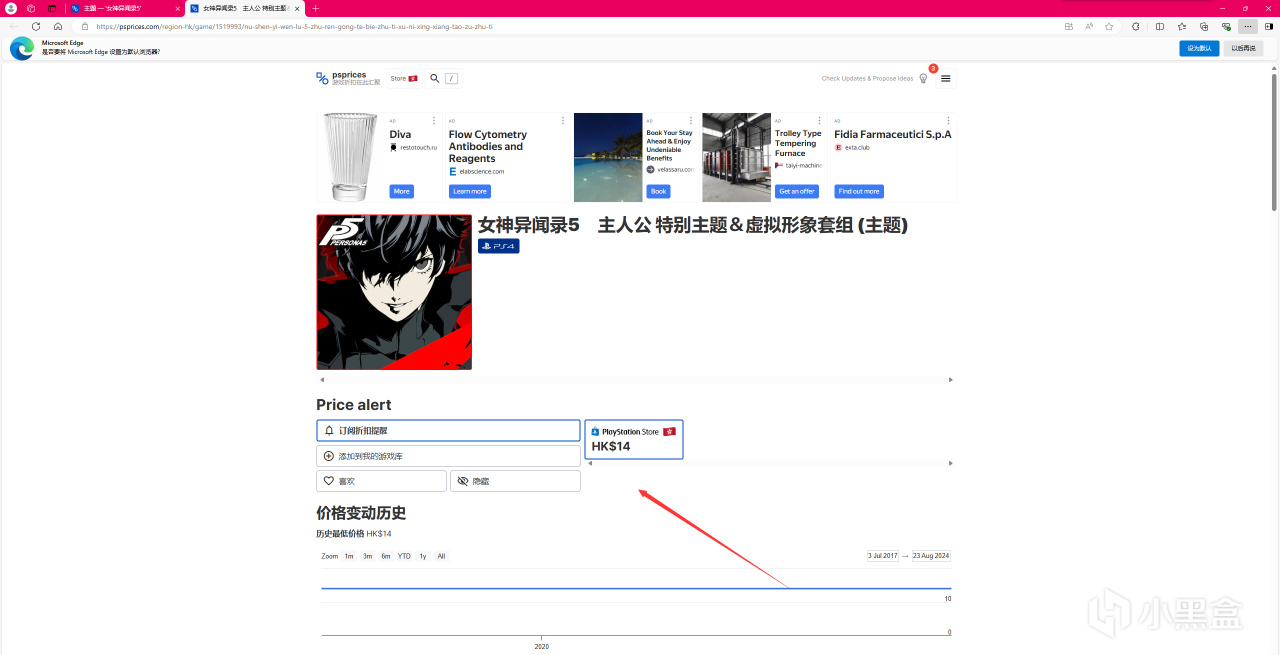This screenshot has height=655, width=1280.
Task: Enable read aloud in address bar
Action: point(1089,26)
